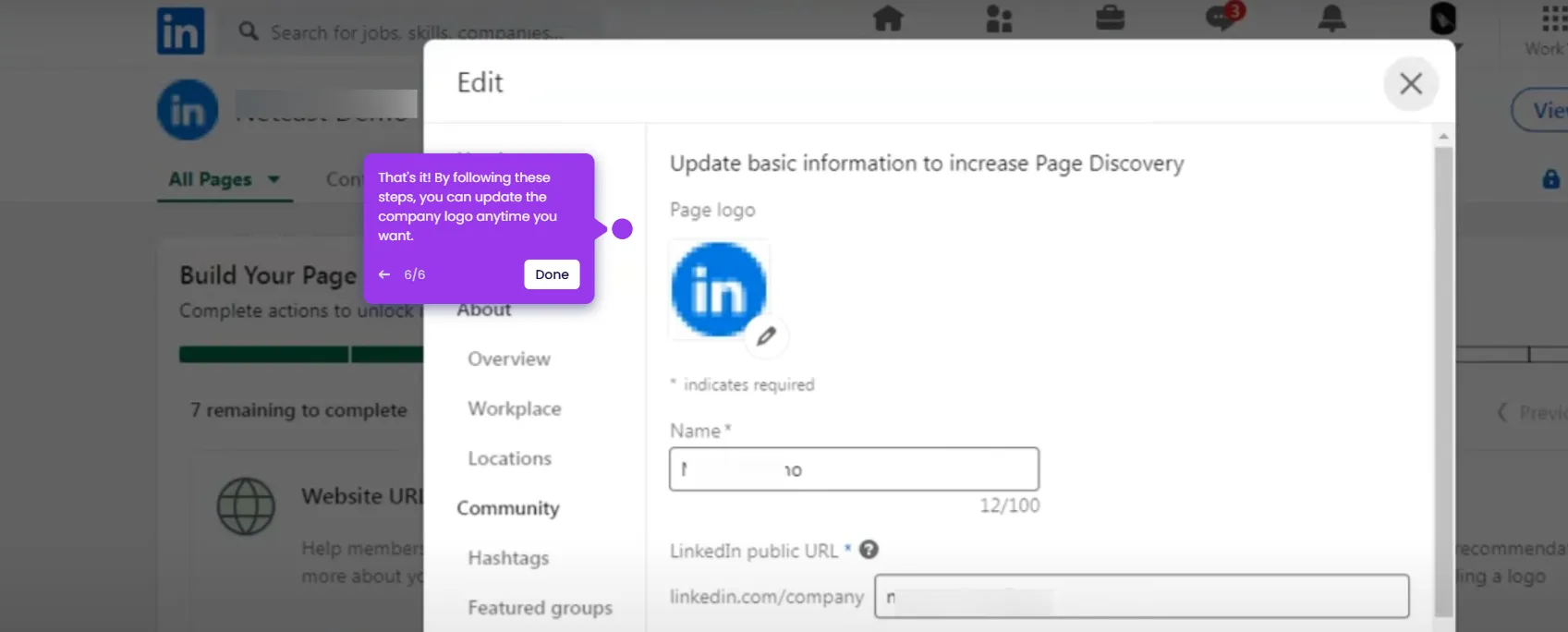Click the About section heading
1568x632 pixels.
click(x=484, y=310)
